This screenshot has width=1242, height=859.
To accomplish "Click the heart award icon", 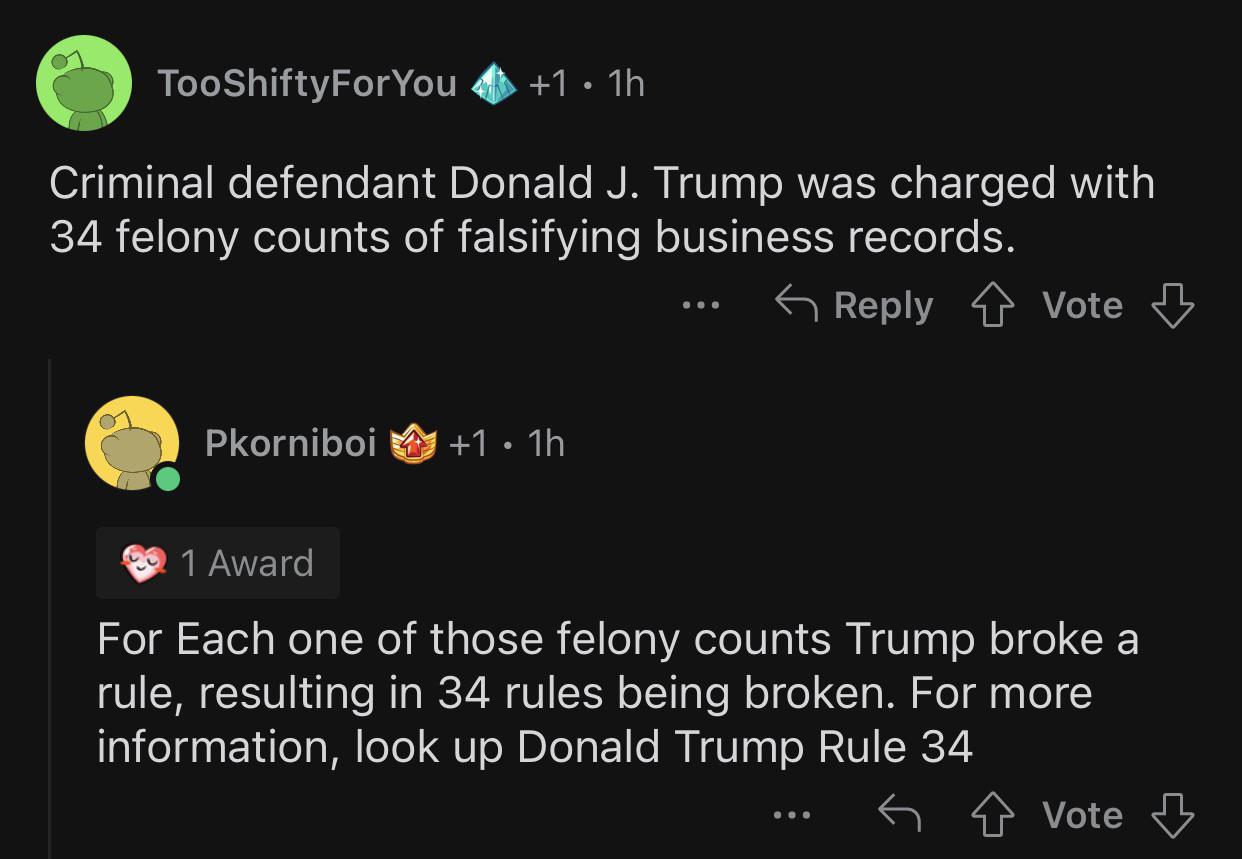I will [x=145, y=563].
